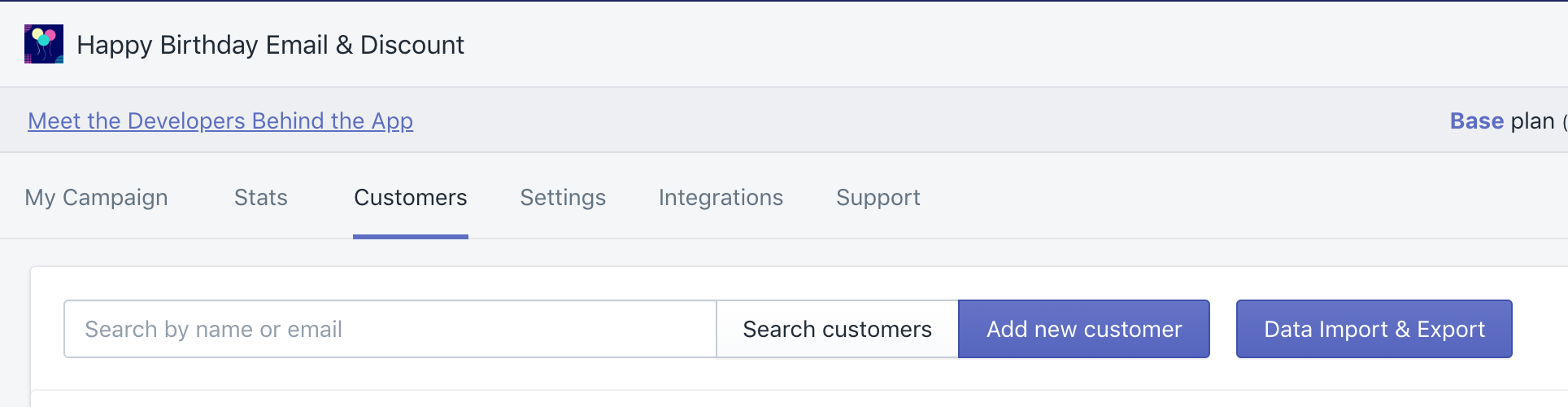1568x407 pixels.
Task: Go to the Settings tab
Action: (x=563, y=197)
